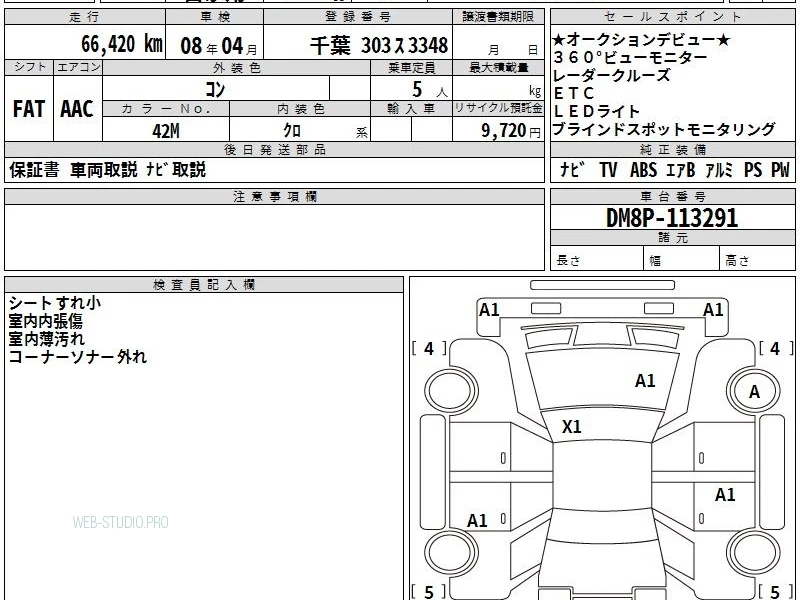The height and width of the screenshot is (600, 800).
Task: Select registration number 千葉 303ス3348
Action: tap(379, 45)
